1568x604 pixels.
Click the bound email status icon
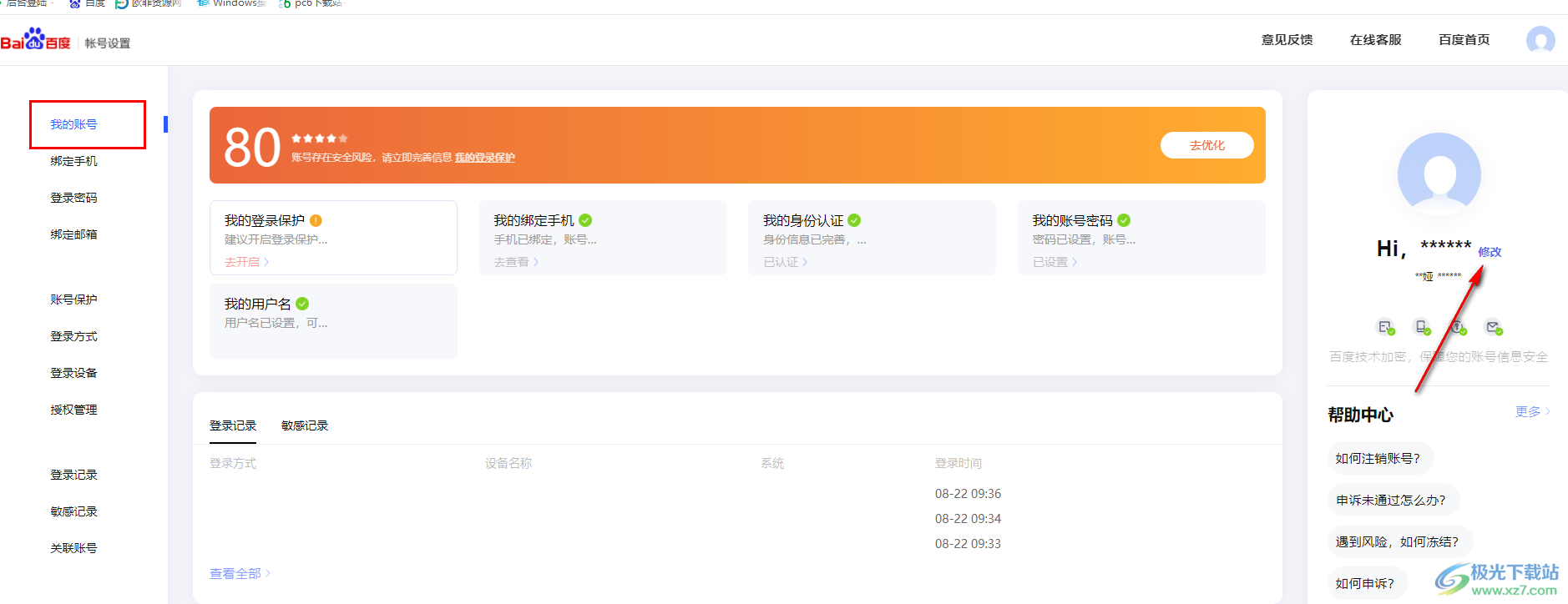click(1494, 327)
